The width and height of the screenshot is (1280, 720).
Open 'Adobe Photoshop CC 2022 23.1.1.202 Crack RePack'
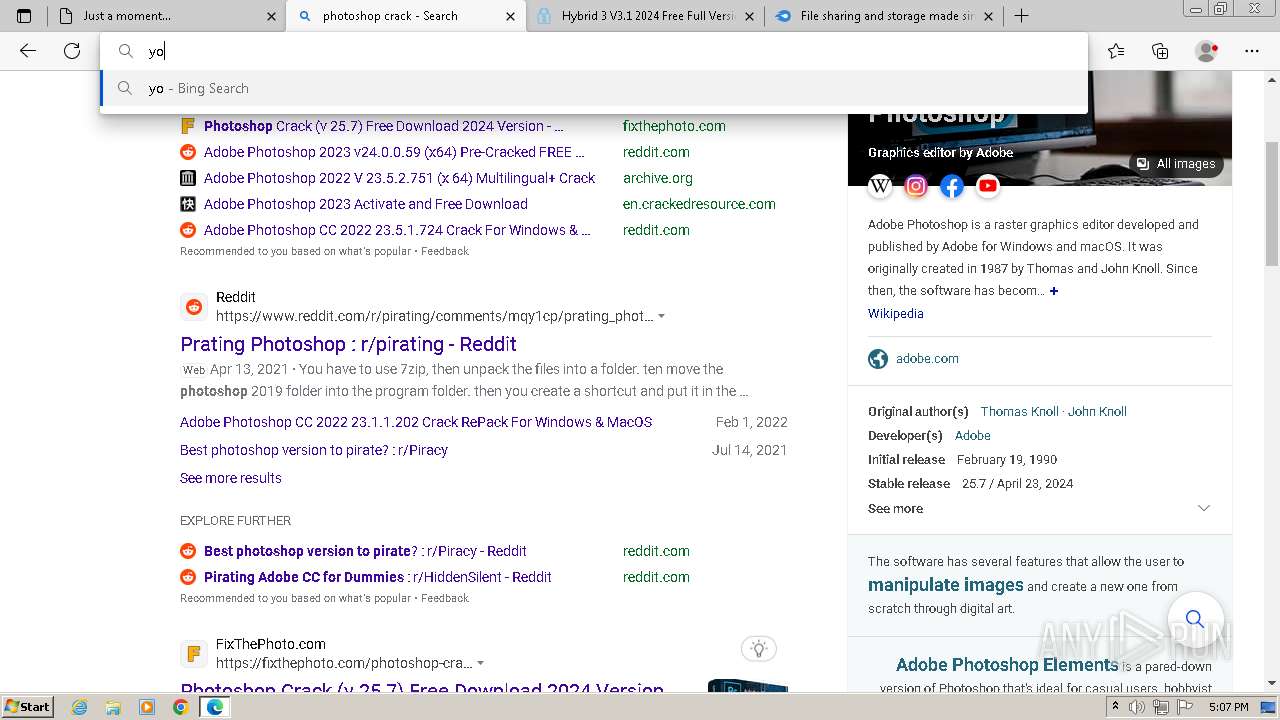click(416, 422)
